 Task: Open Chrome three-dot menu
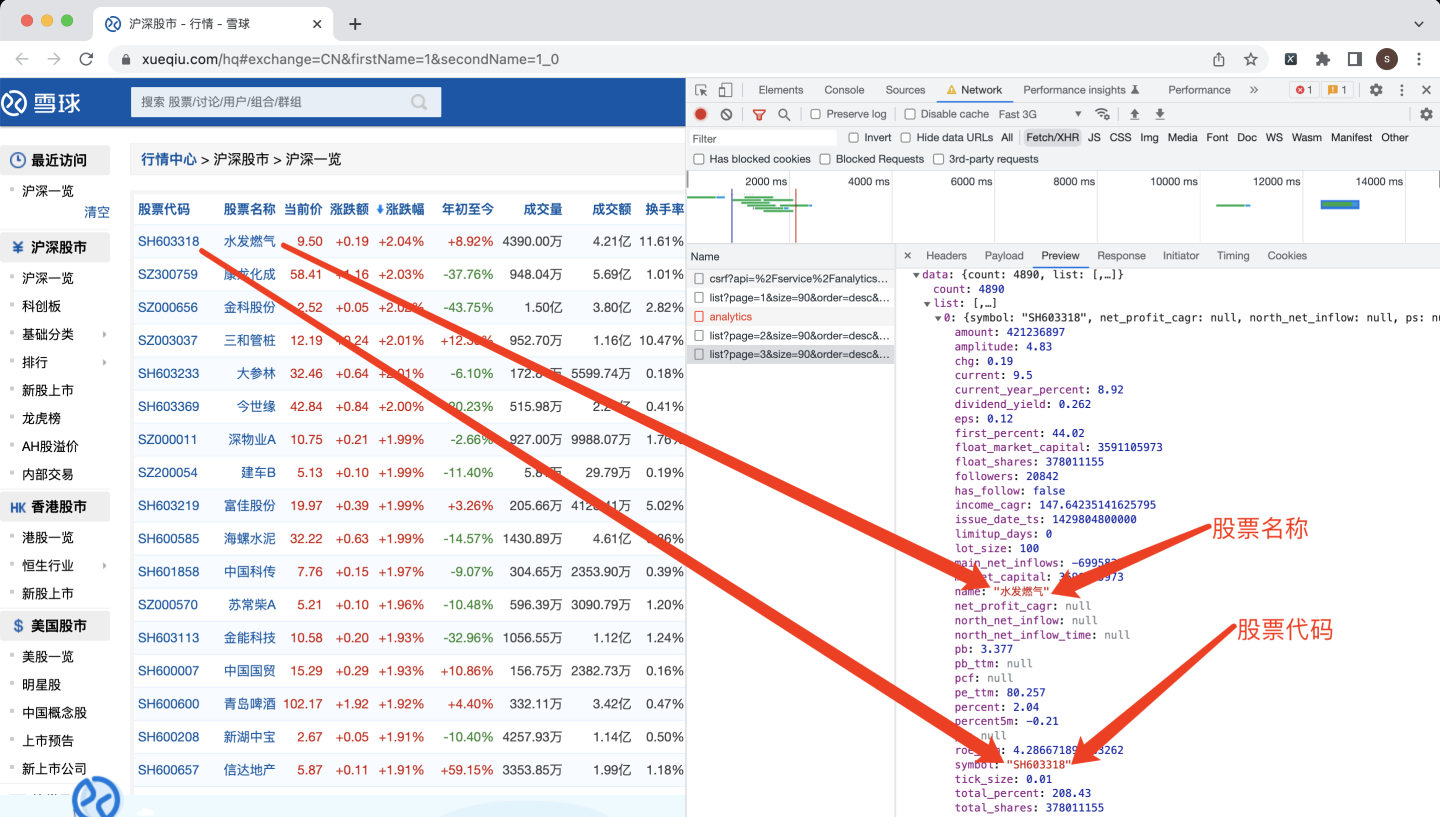point(1419,59)
